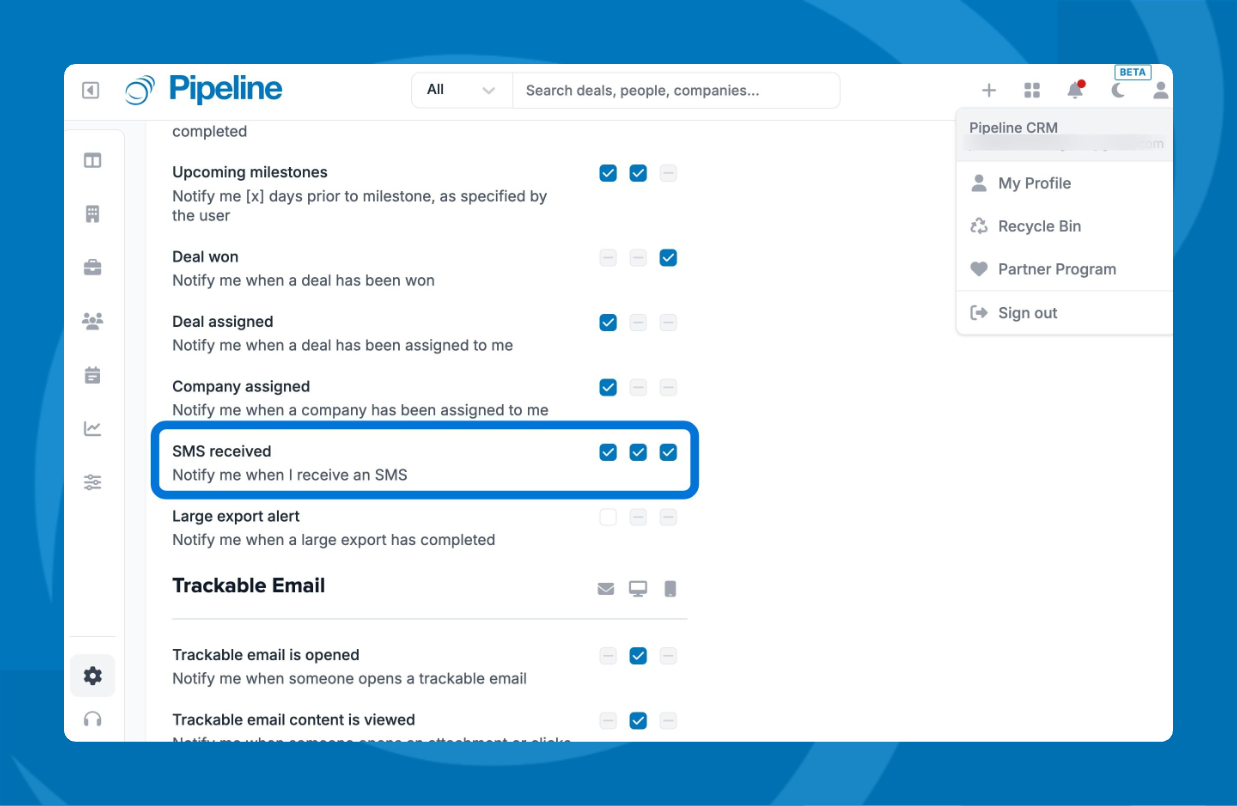The width and height of the screenshot is (1237, 806).
Task: Uncheck the Deal won mobile checkbox
Action: [668, 258]
